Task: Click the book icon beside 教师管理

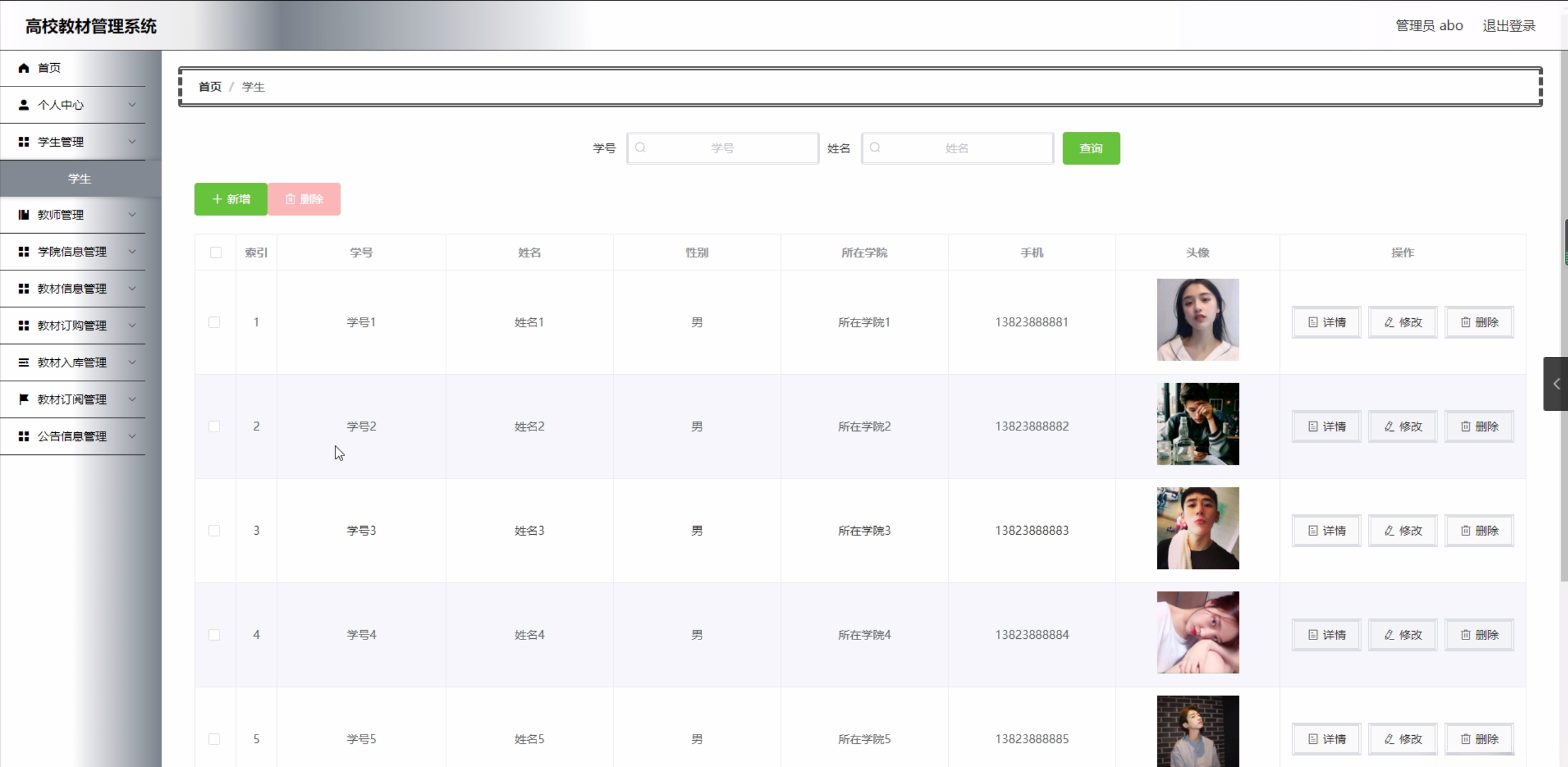Action: click(23, 215)
